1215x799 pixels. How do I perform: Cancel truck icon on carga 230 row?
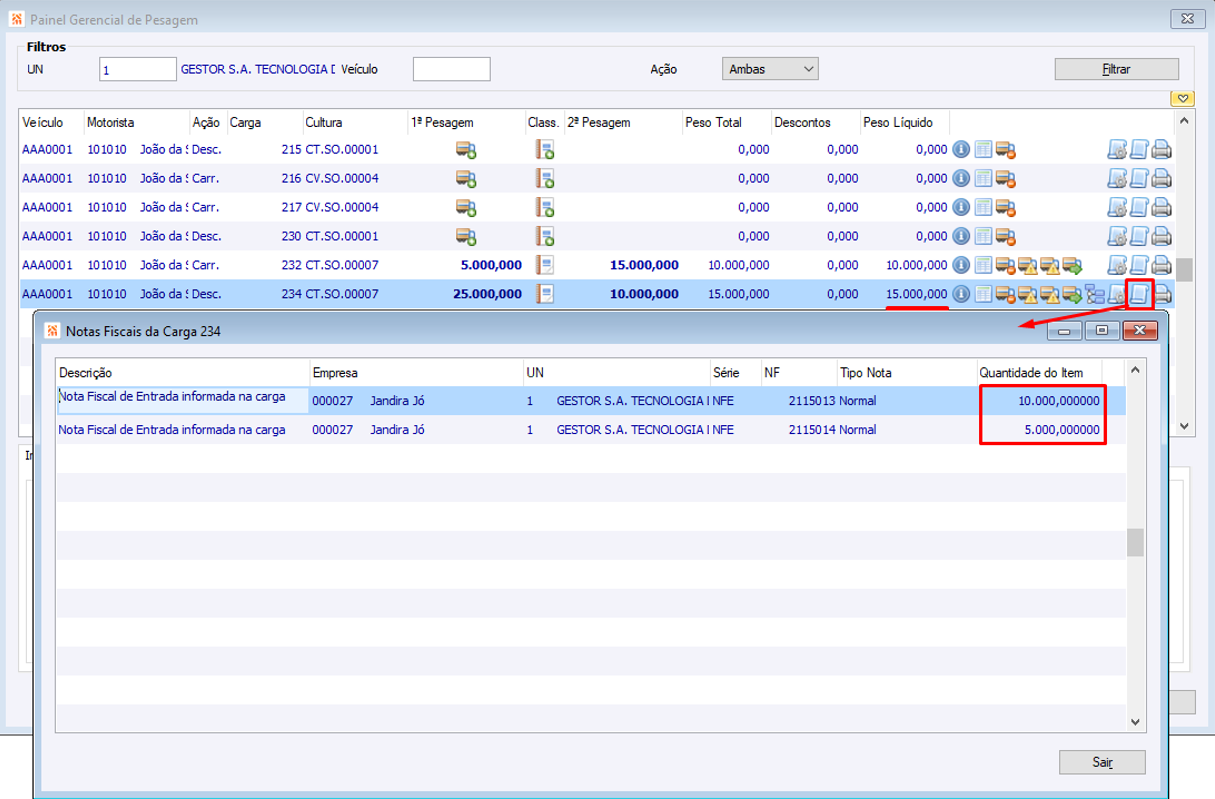coord(1005,237)
